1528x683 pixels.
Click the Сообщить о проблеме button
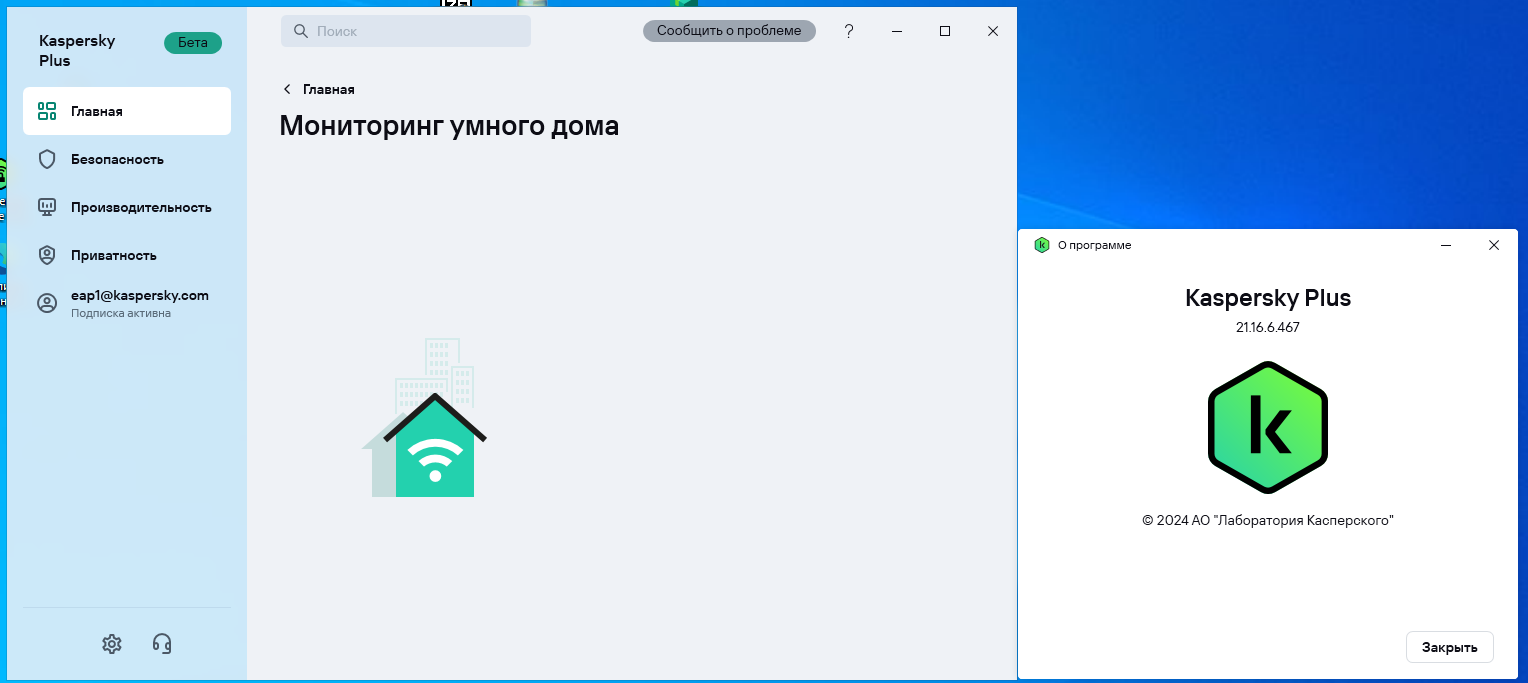click(729, 31)
